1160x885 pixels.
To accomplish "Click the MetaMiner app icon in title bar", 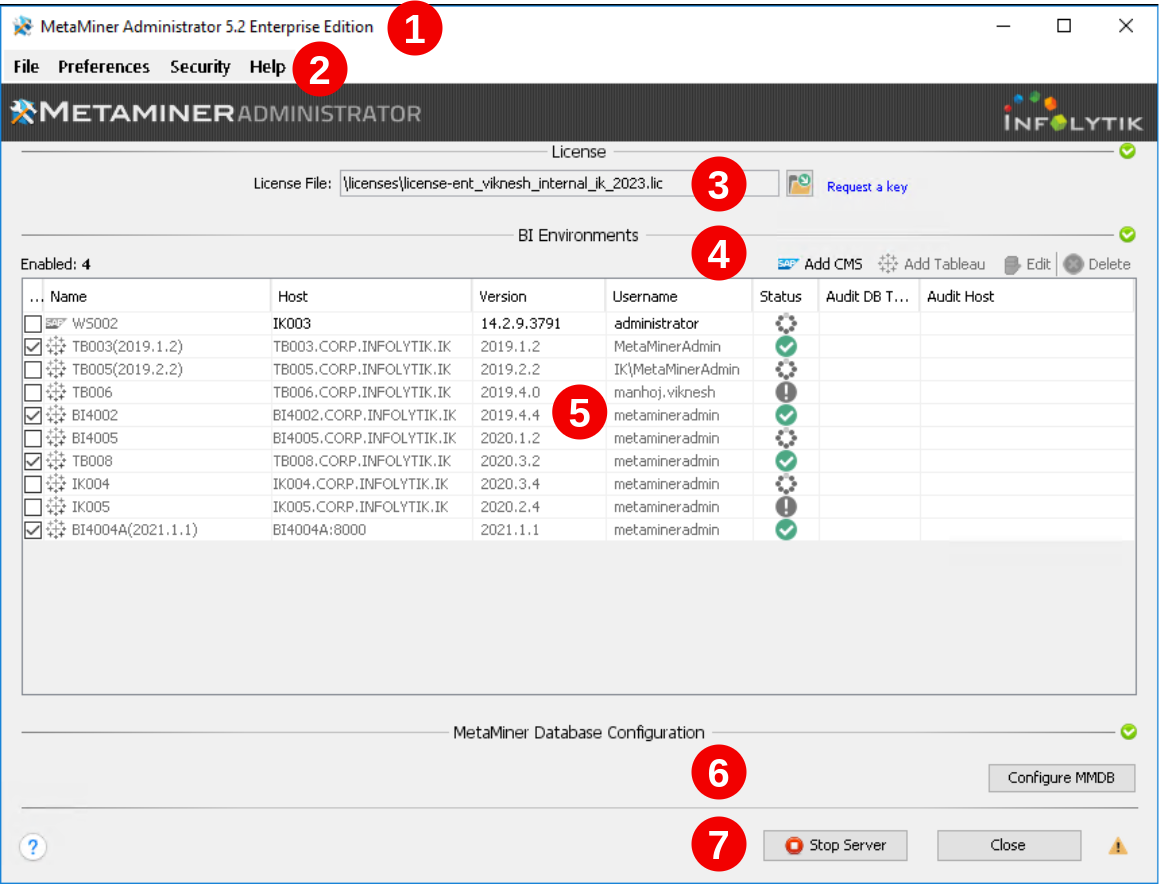I will coord(23,27).
